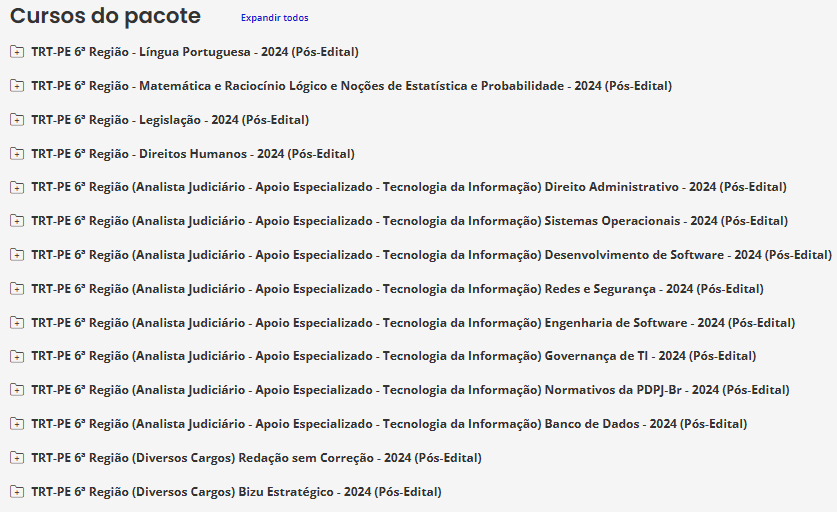Expand the Banco de Dados folder icon

tap(17, 424)
